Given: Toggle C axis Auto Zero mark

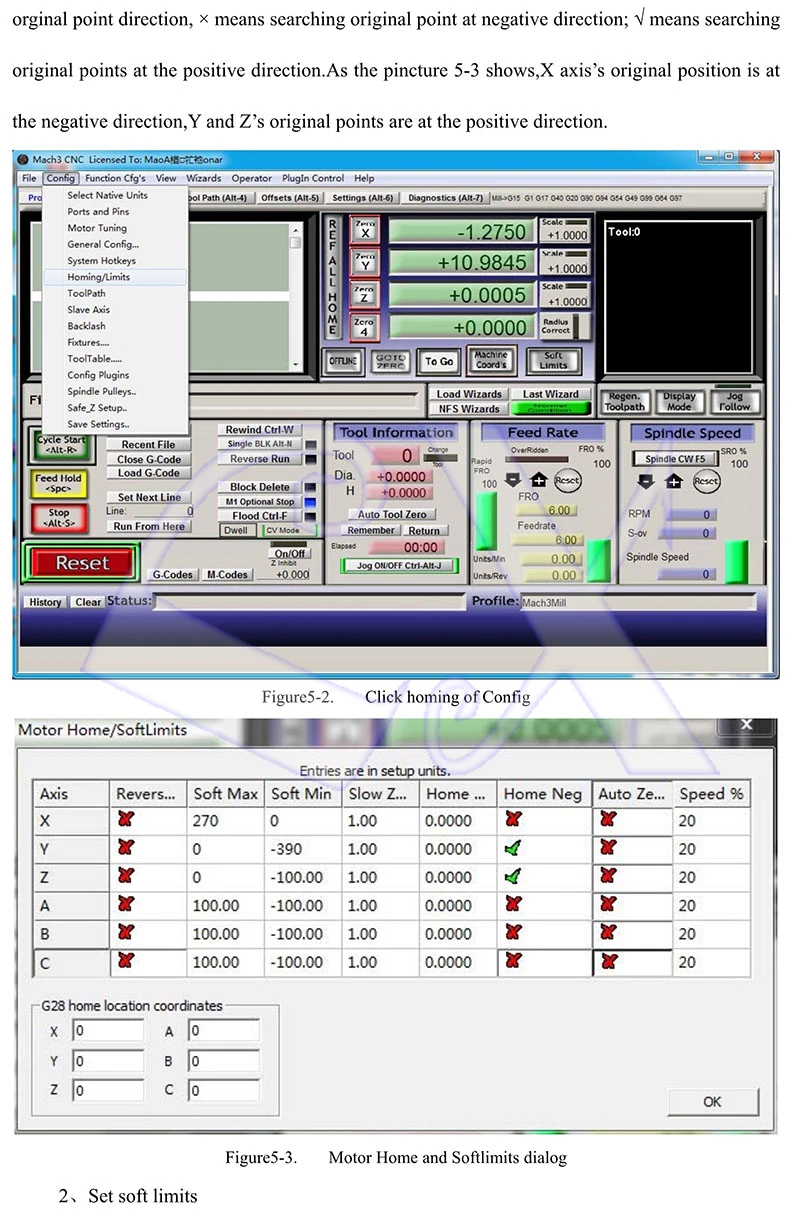Looking at the screenshot, I should coord(609,961).
